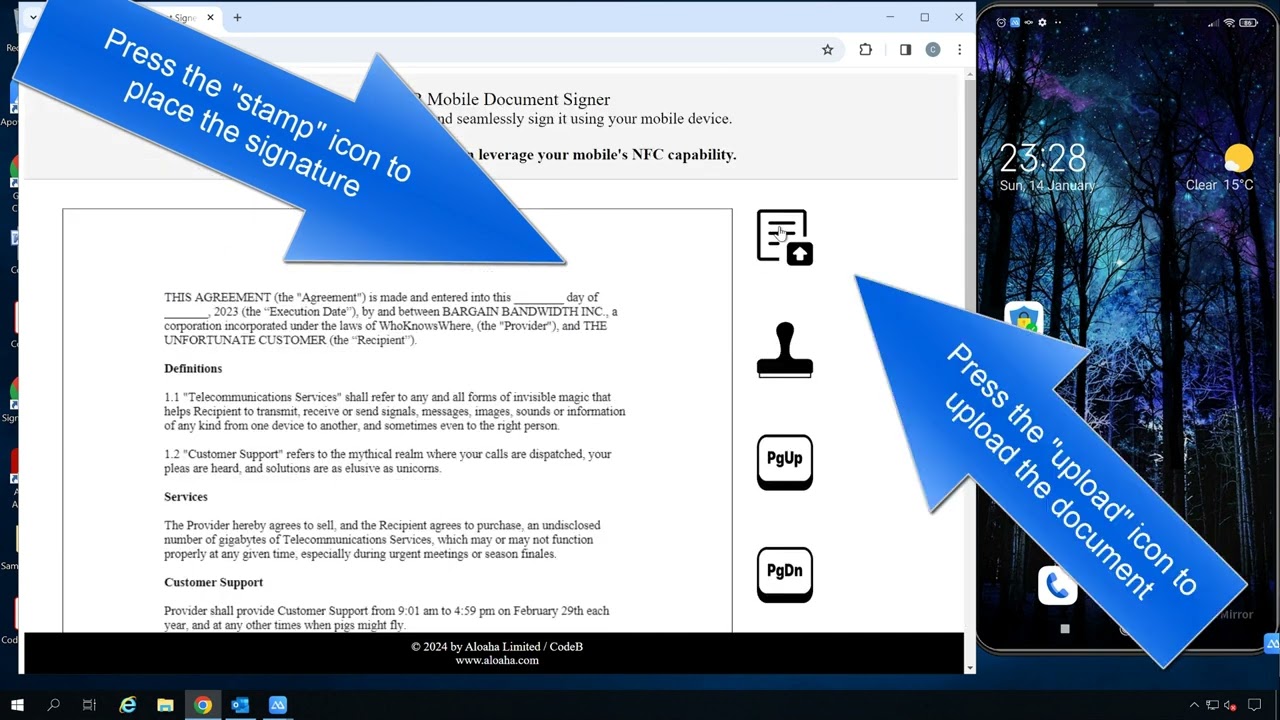
Task: Open the Chrome extensions puzzle icon
Action: pos(865,50)
